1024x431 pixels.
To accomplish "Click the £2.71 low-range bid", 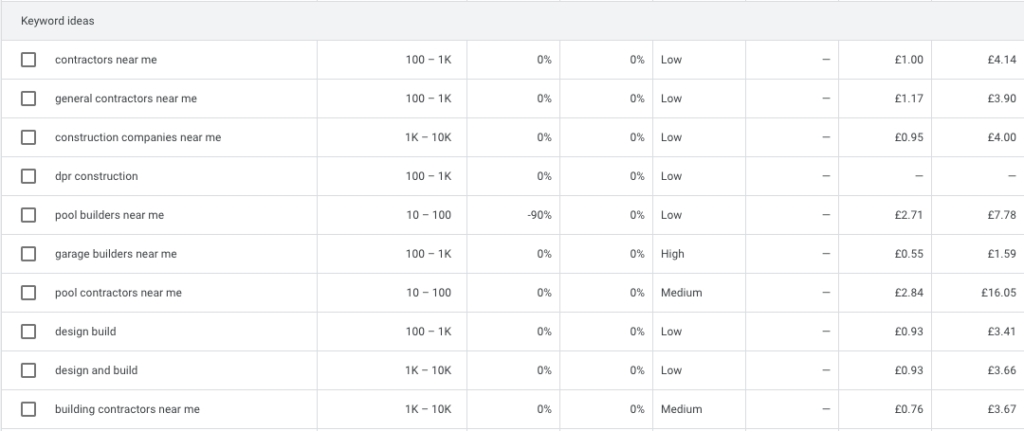I will [908, 215].
